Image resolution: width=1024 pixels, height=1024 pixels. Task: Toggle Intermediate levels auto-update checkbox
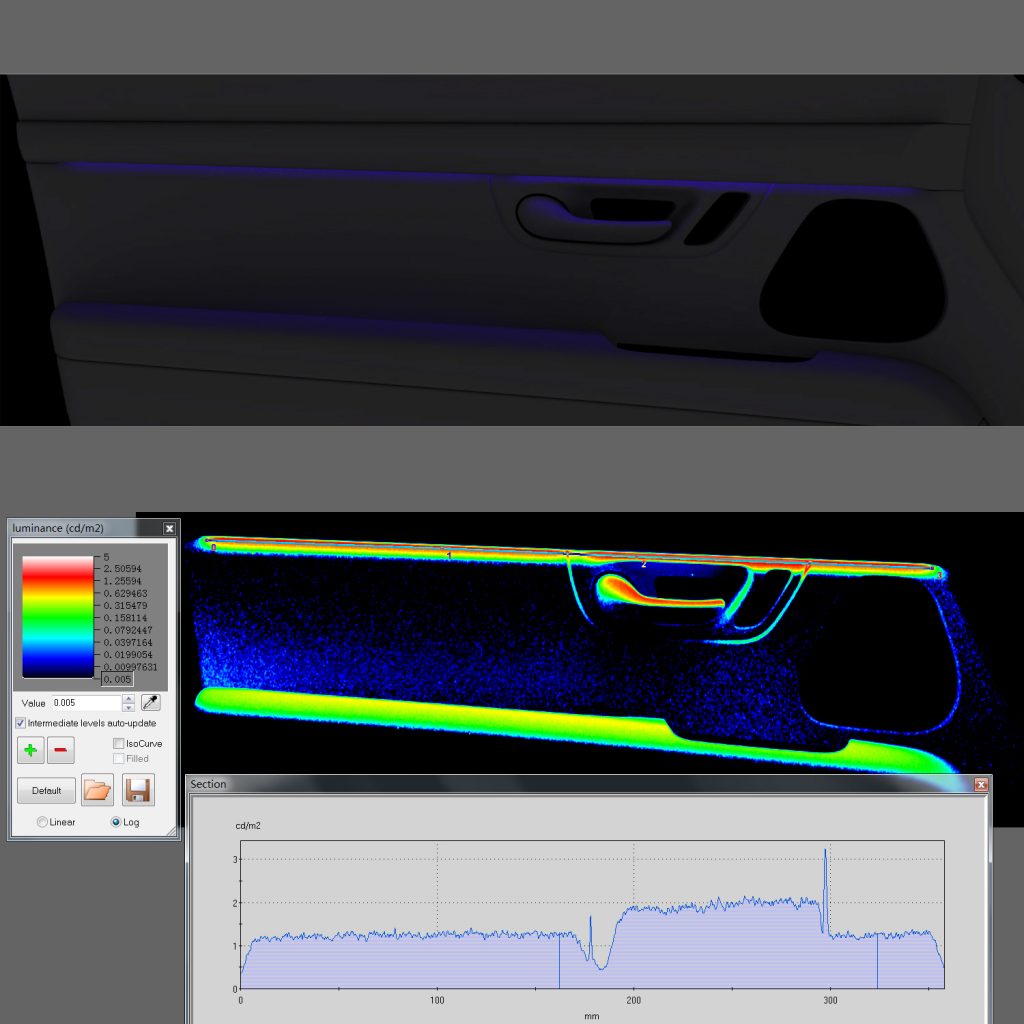click(x=21, y=723)
